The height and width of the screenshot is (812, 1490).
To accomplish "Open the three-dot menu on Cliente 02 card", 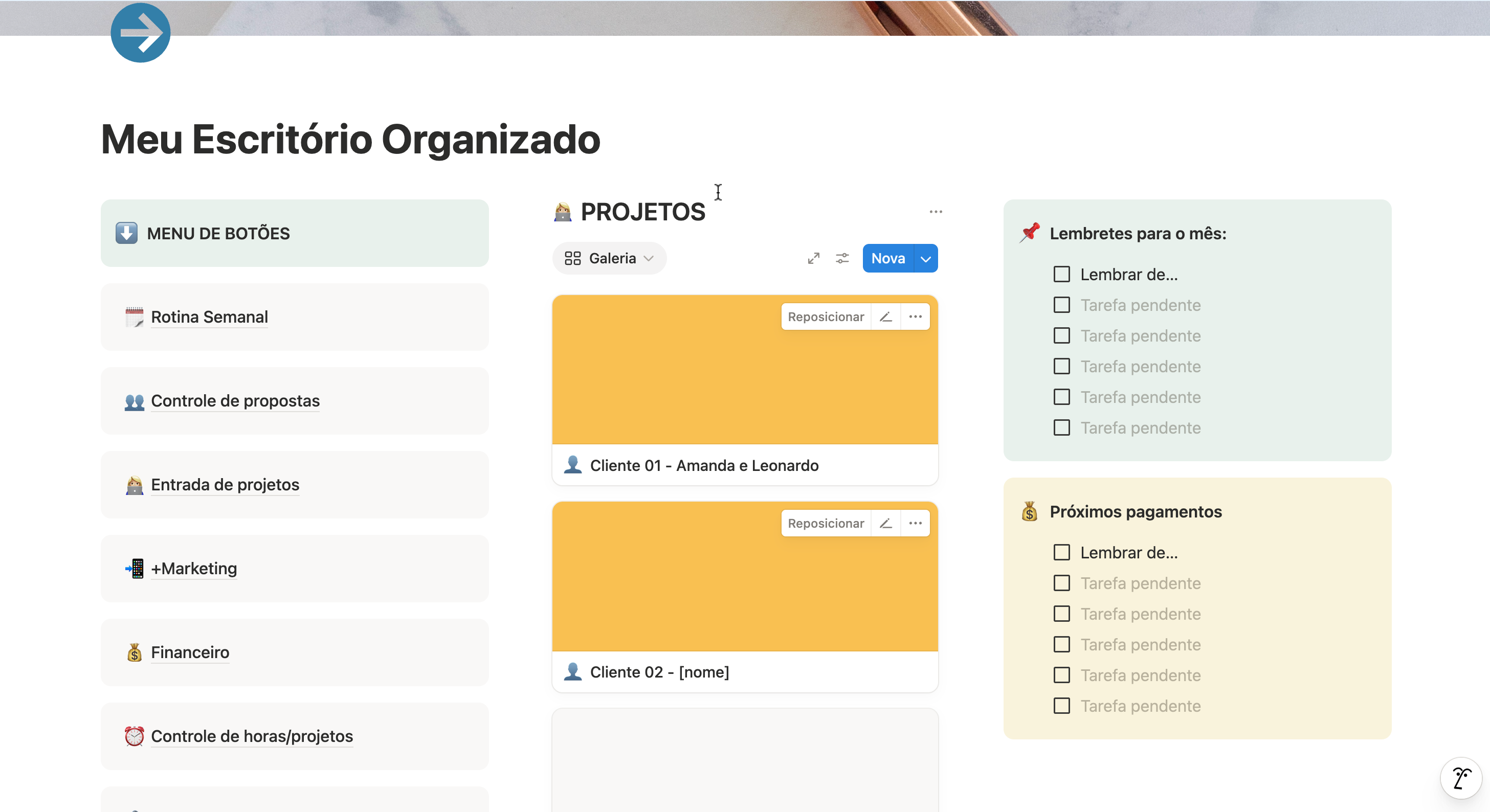I will (x=915, y=524).
